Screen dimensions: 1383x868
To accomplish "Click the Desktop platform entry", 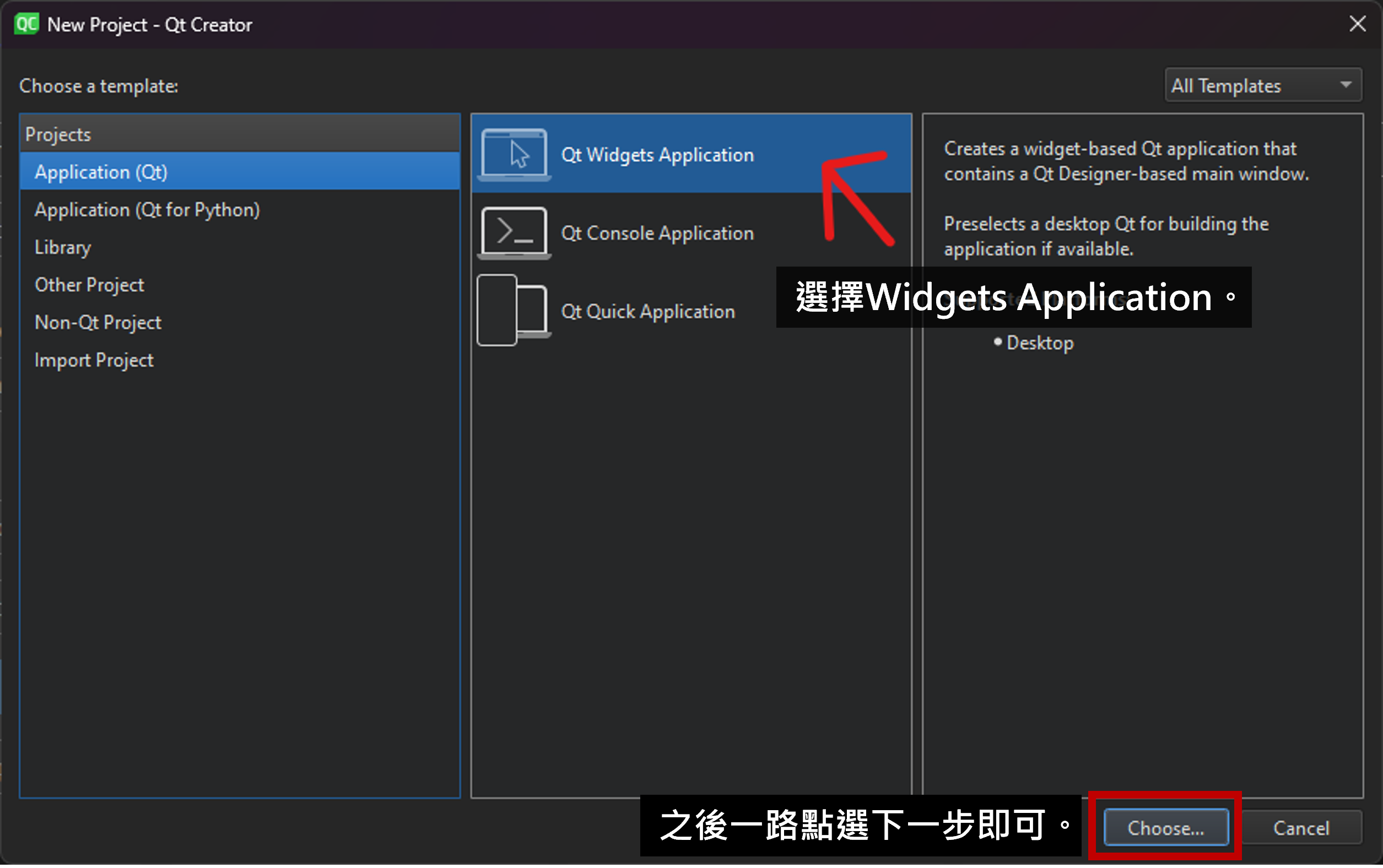I will coord(1040,344).
